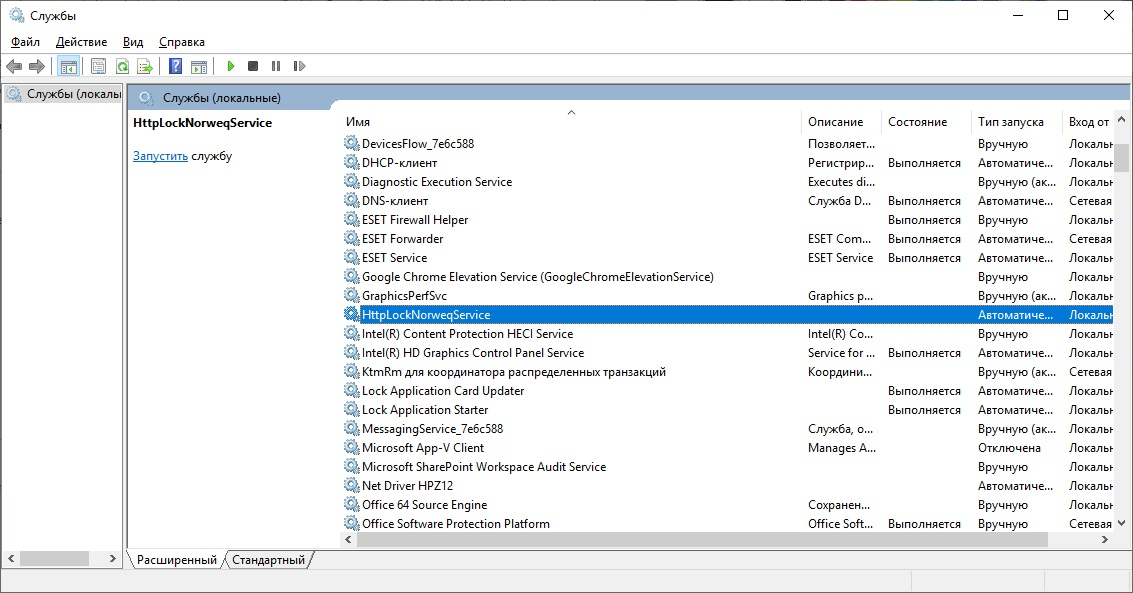Screen dimensions: 1133x593
Task: Open the Действие menu
Action: 82,42
